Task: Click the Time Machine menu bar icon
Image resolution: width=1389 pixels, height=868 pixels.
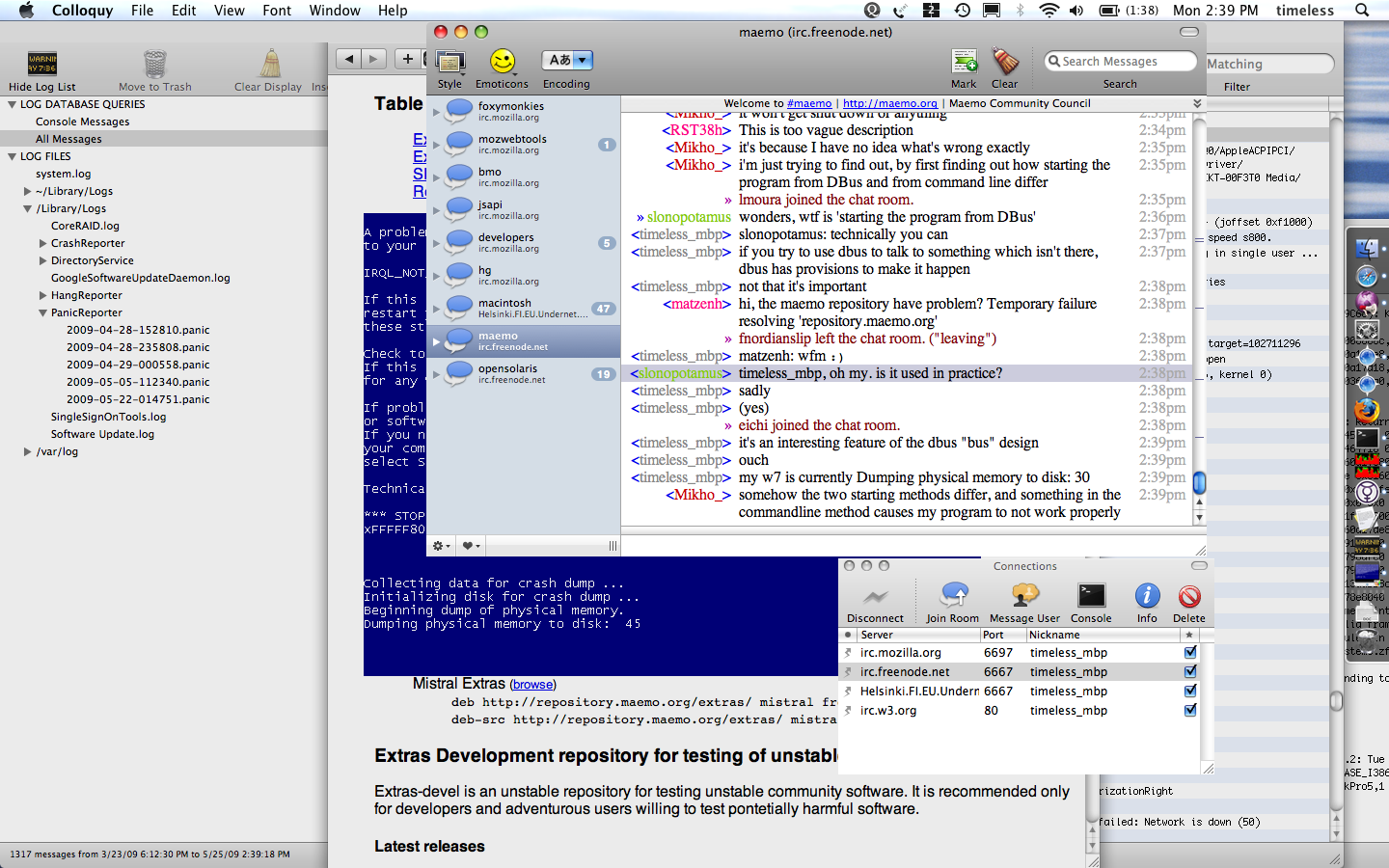Action: tap(963, 11)
